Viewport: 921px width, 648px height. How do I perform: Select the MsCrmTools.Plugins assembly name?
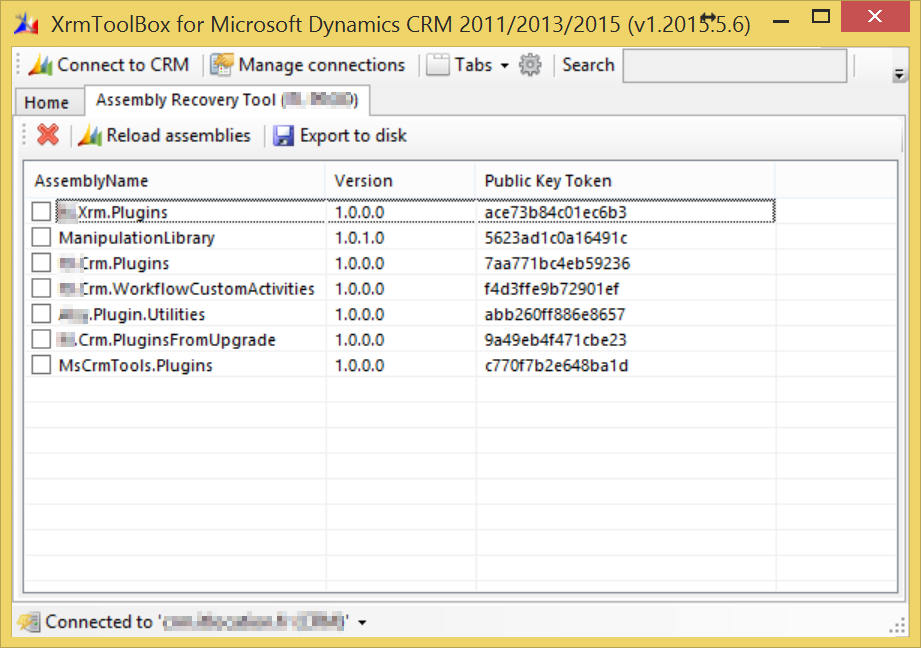click(x=136, y=365)
